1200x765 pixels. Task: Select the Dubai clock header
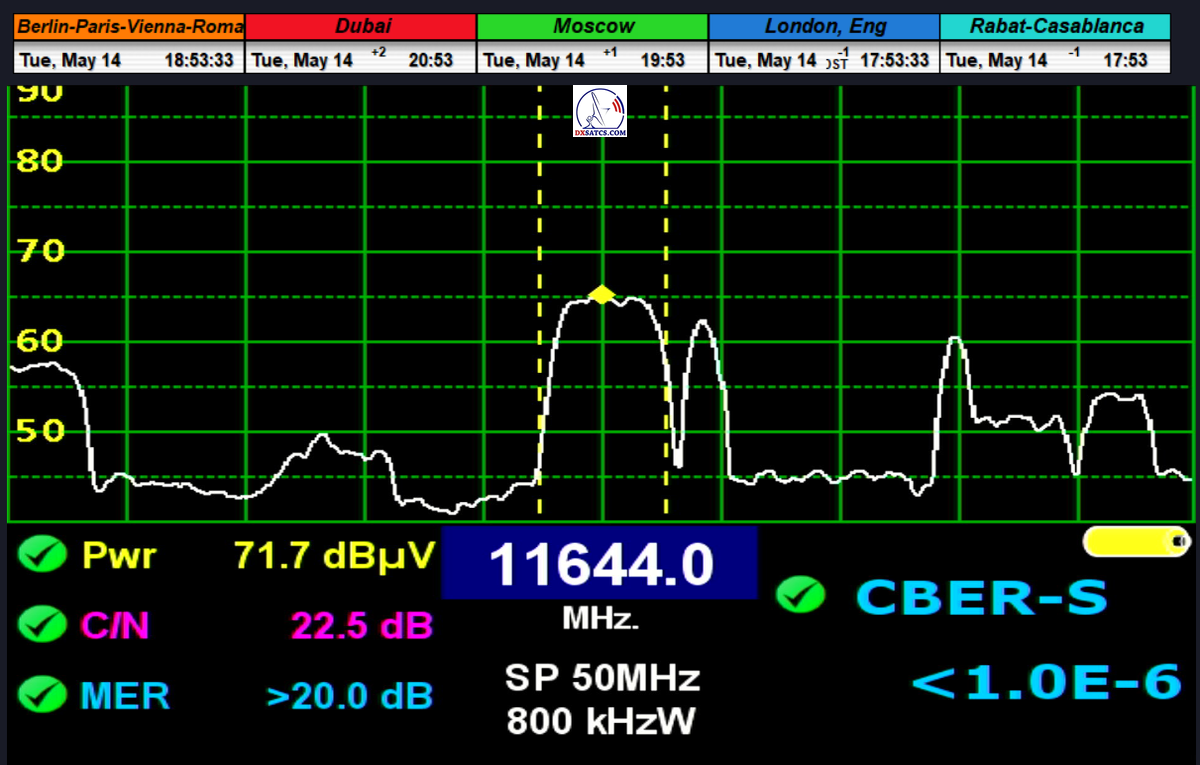(x=362, y=27)
